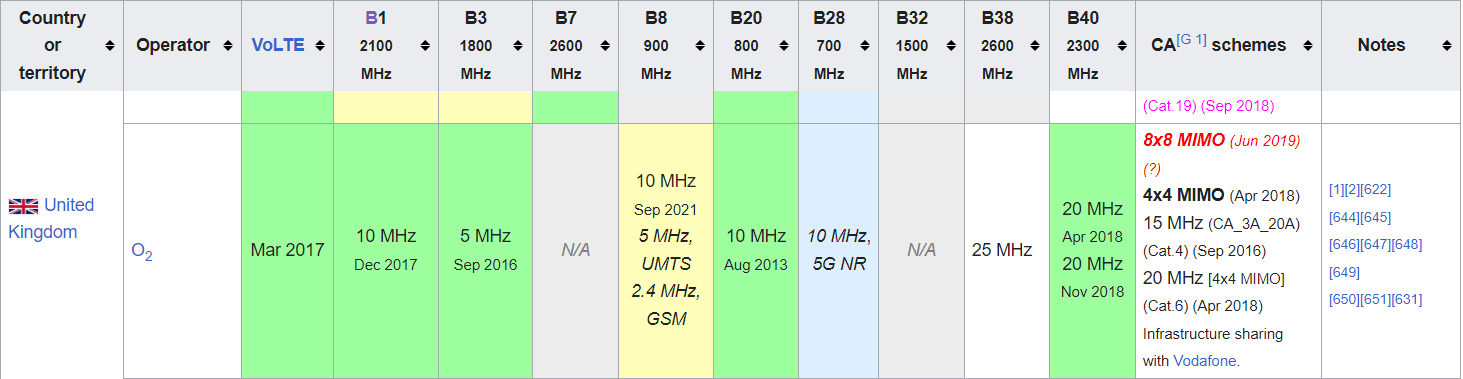The width and height of the screenshot is (1463, 379).
Task: Sort the B3 1800 MHz column
Action: (x=520, y=46)
